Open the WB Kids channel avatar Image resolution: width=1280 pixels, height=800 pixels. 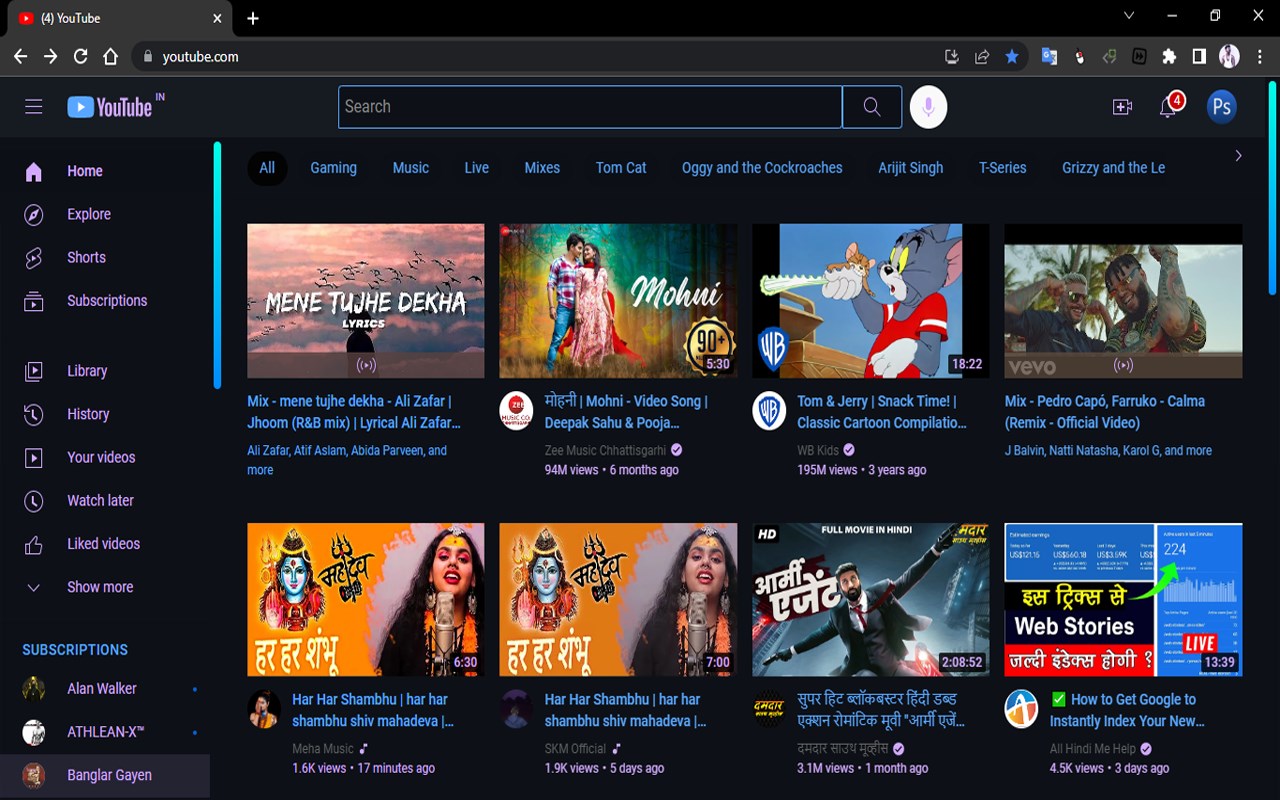pos(769,411)
